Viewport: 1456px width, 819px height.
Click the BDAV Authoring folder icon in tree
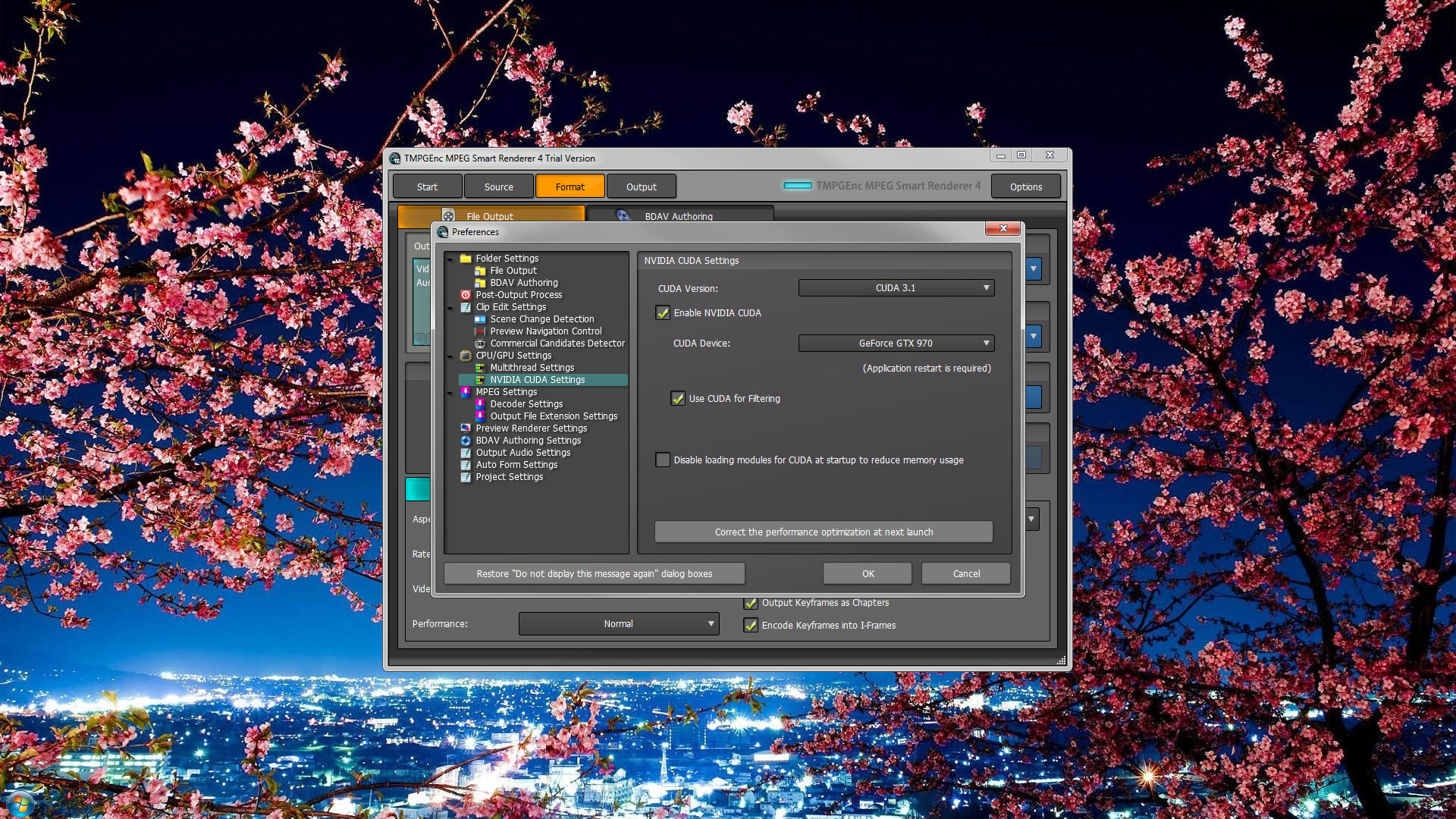click(480, 283)
